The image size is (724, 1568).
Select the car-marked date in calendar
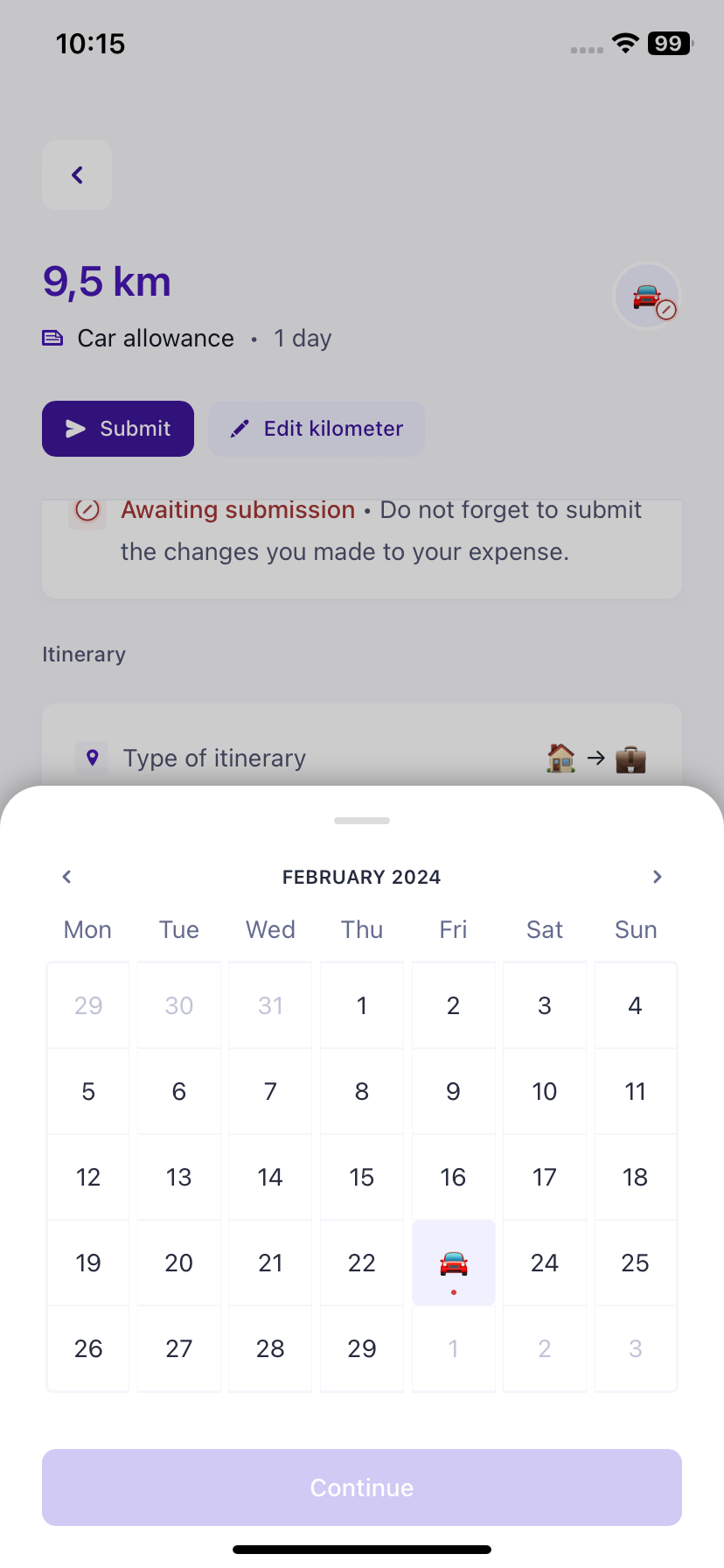click(x=453, y=1263)
